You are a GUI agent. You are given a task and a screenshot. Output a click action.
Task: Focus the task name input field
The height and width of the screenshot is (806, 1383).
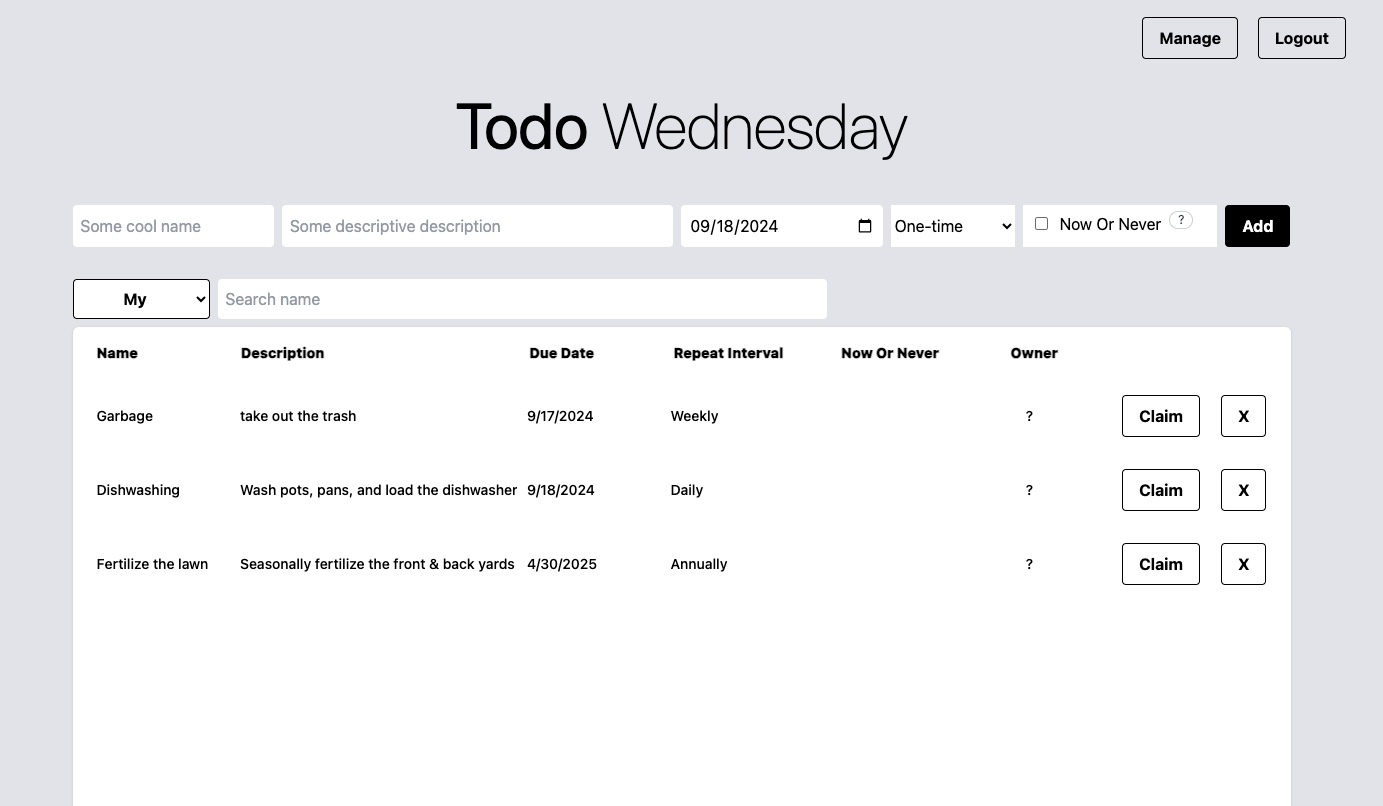pyautogui.click(x=173, y=226)
